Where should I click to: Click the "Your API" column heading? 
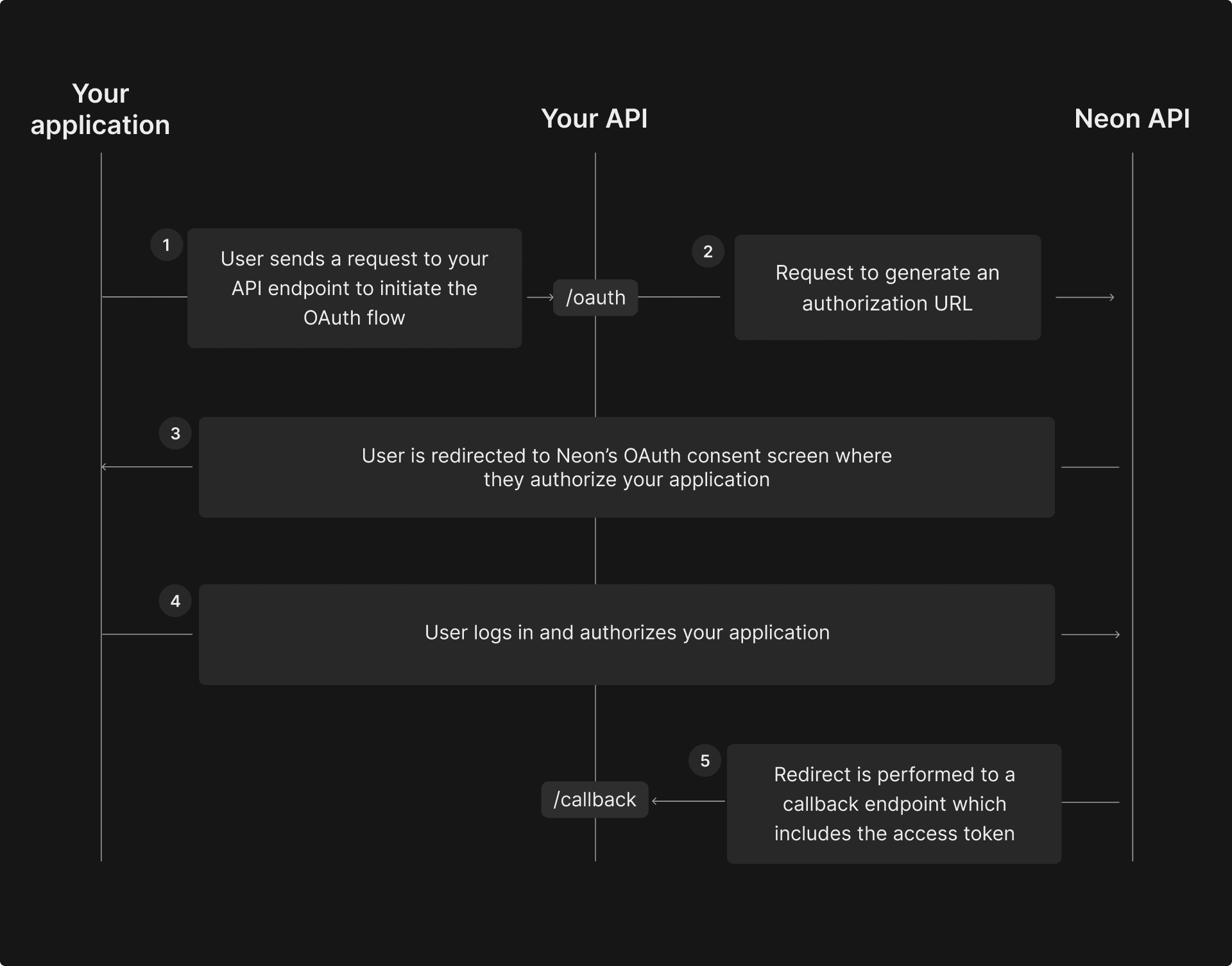(x=594, y=119)
